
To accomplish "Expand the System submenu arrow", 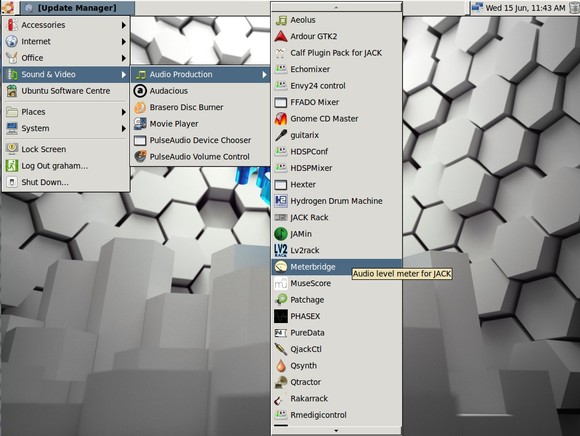I will tap(124, 128).
